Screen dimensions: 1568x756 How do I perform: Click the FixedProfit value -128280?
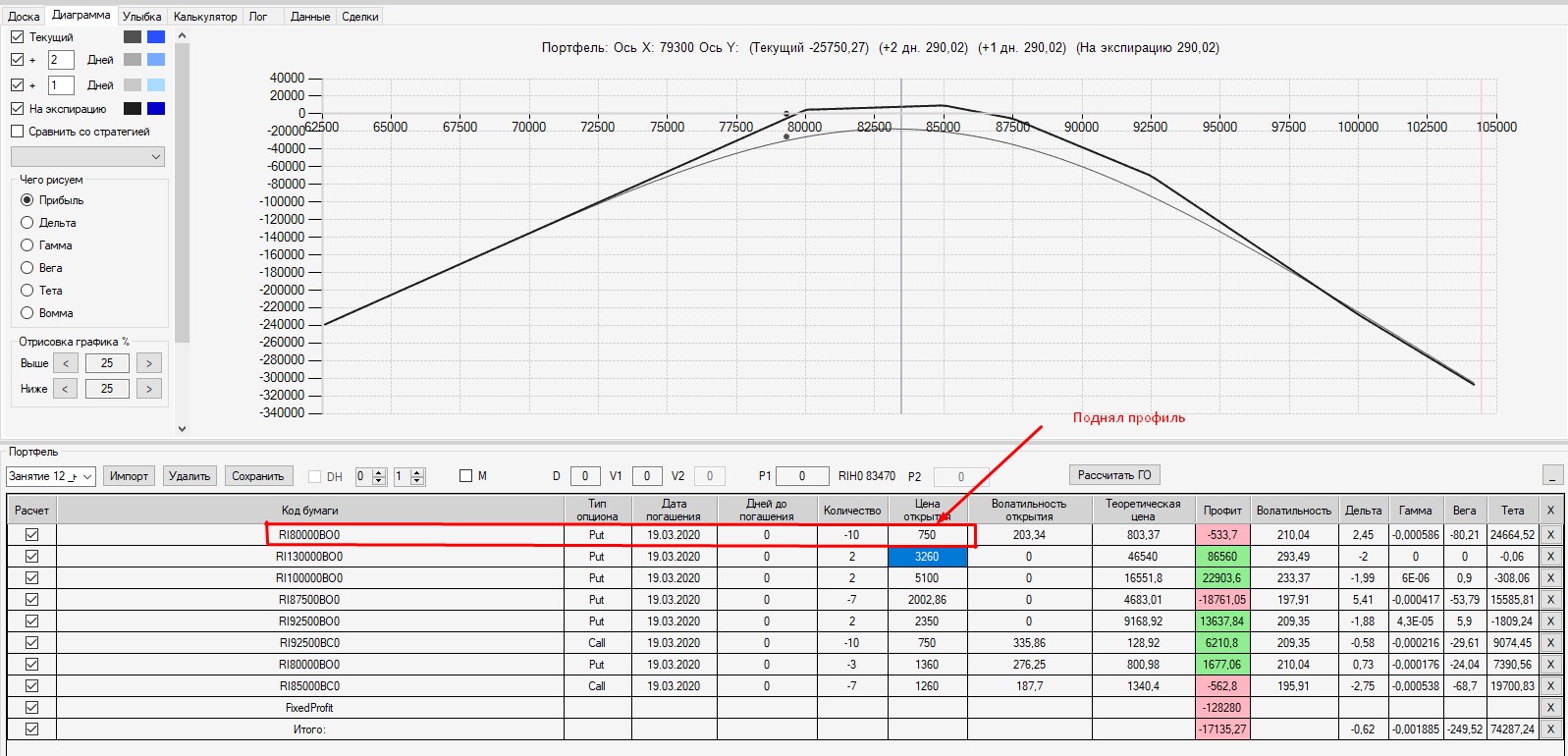(1222, 708)
